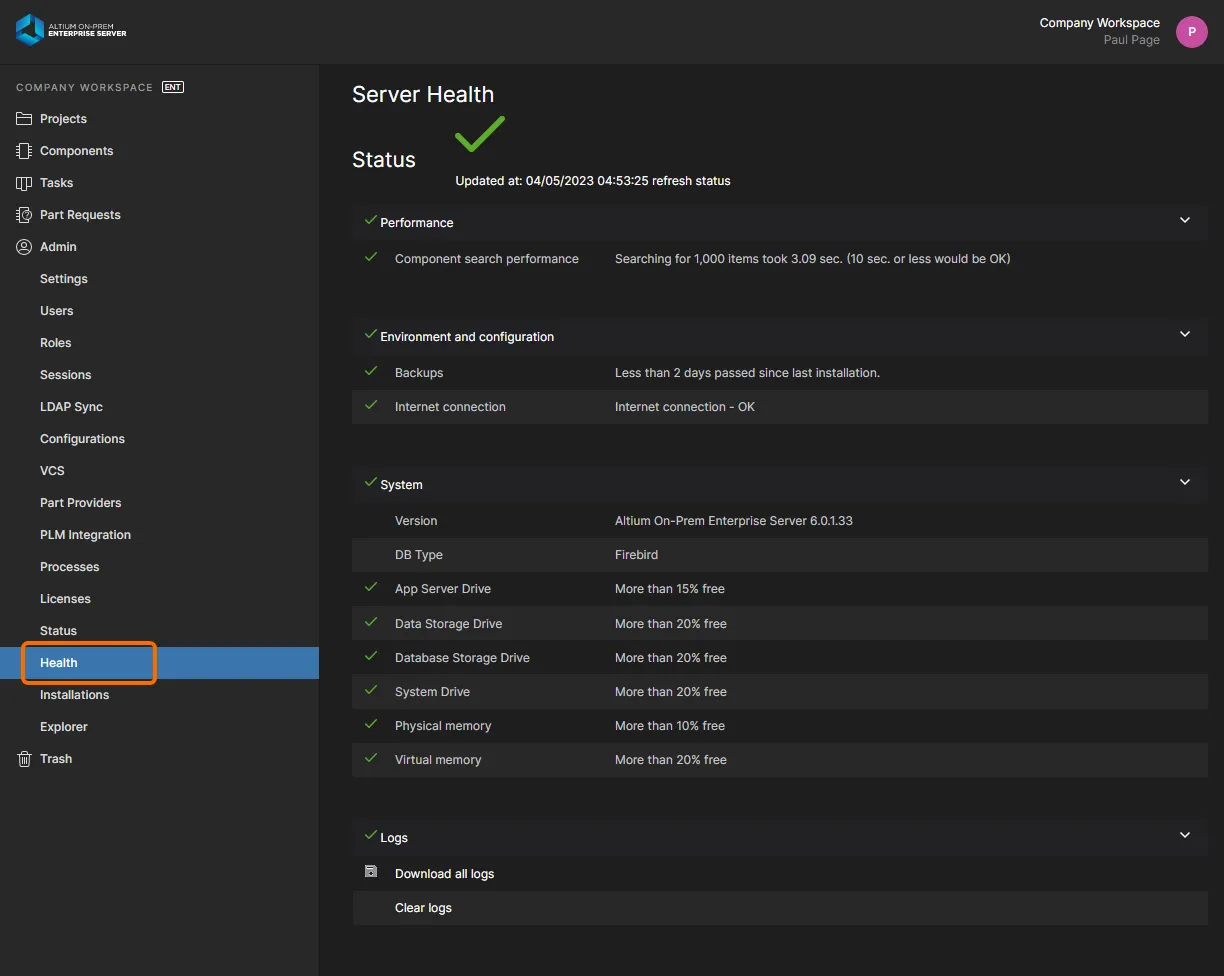Click the ENT badge beside Company Workspace
The height and width of the screenshot is (976, 1224).
coord(173,87)
